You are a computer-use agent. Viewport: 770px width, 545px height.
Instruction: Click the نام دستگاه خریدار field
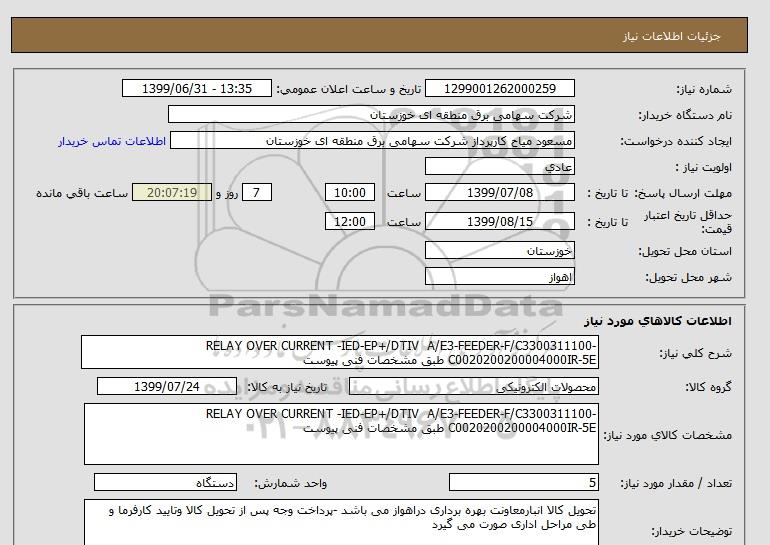[x=373, y=115]
